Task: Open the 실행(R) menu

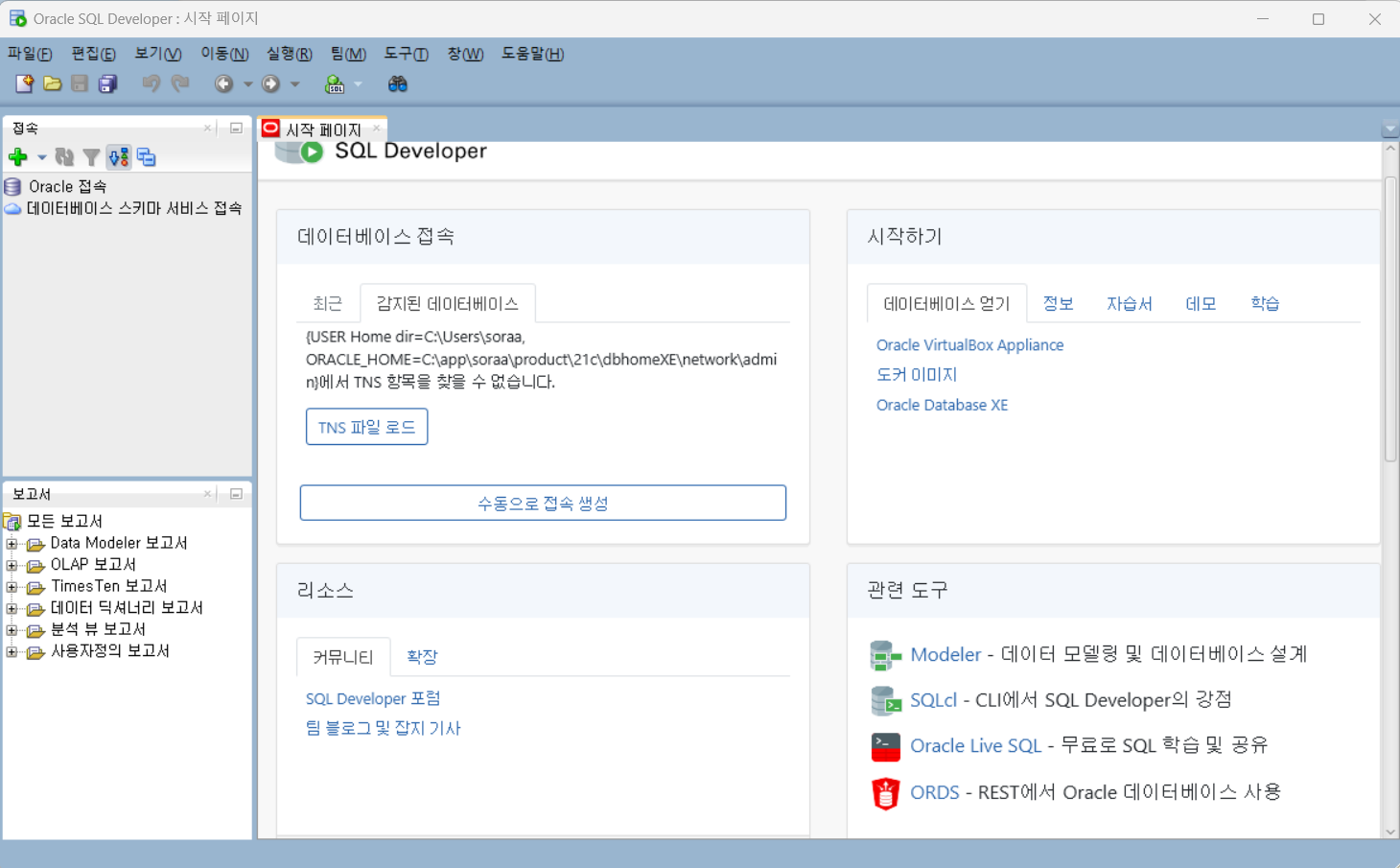Action: point(289,54)
